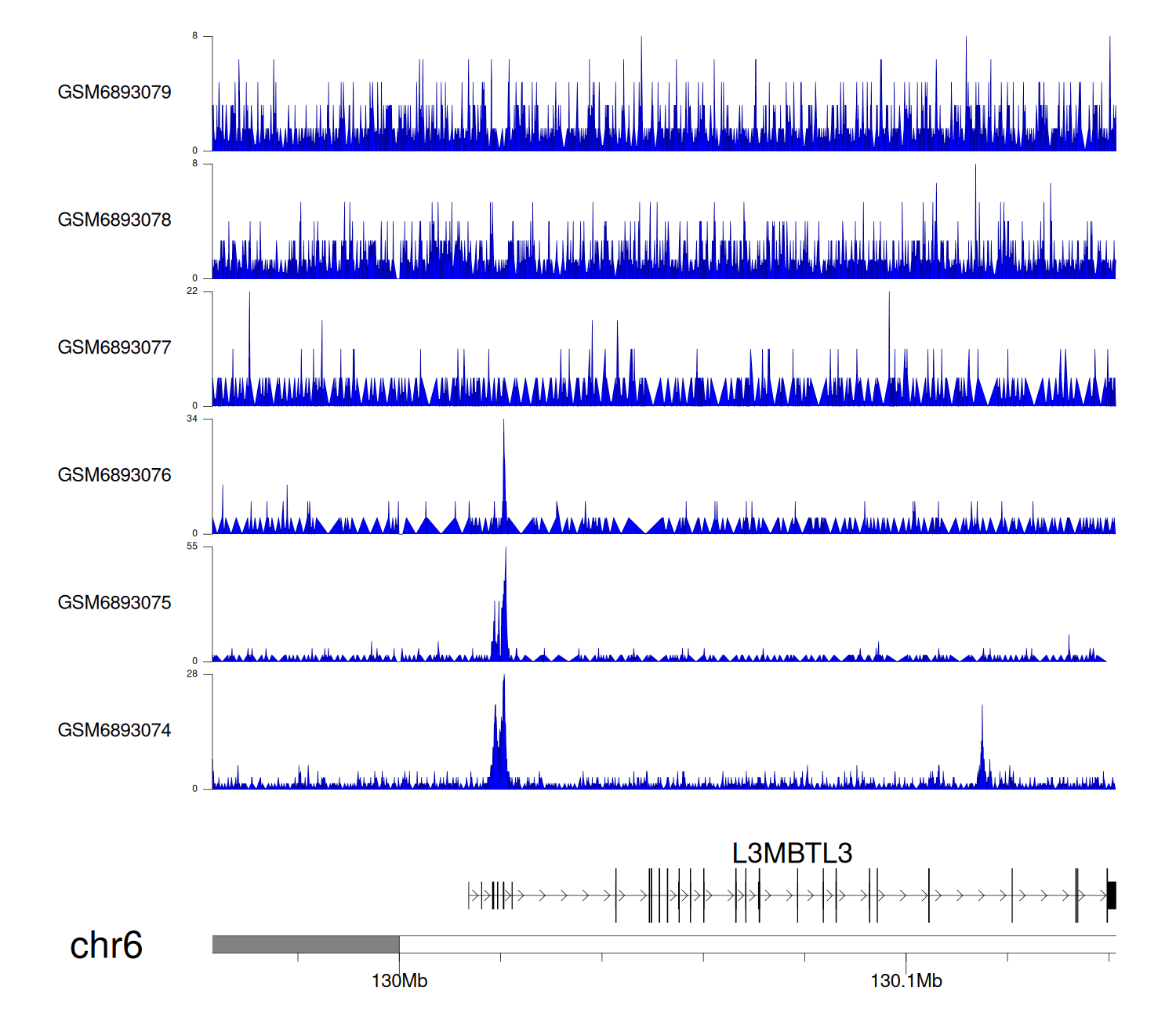Click the 130Mb axis position label
The image size is (1176, 1035).
pos(399,981)
